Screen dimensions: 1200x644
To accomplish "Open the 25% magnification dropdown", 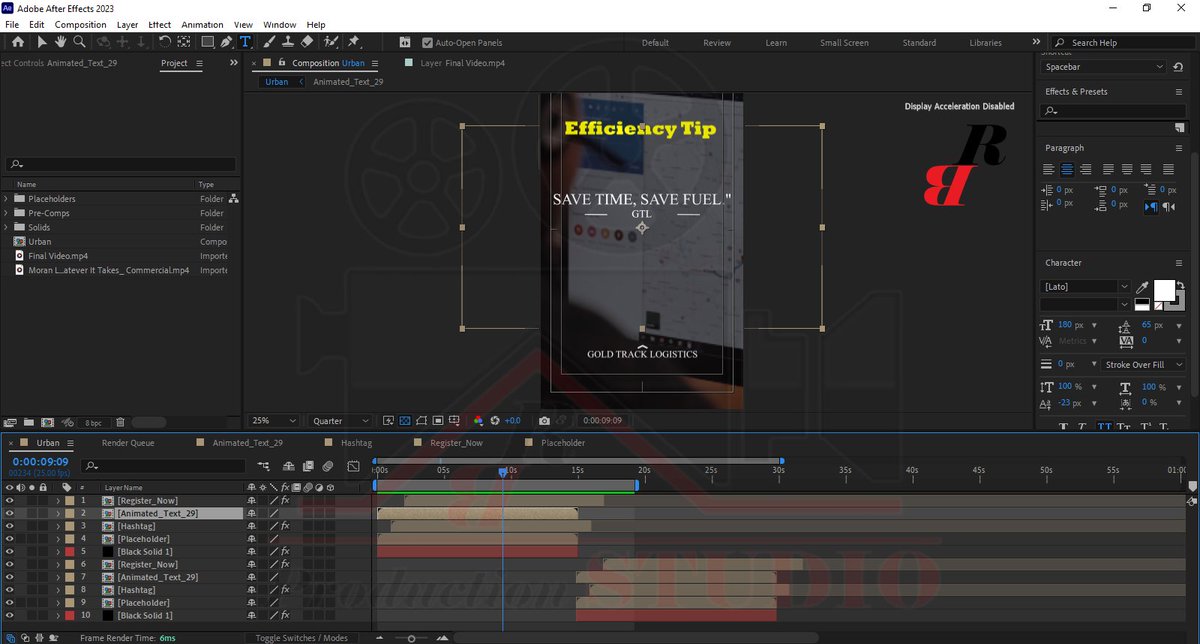I will click(x=274, y=421).
